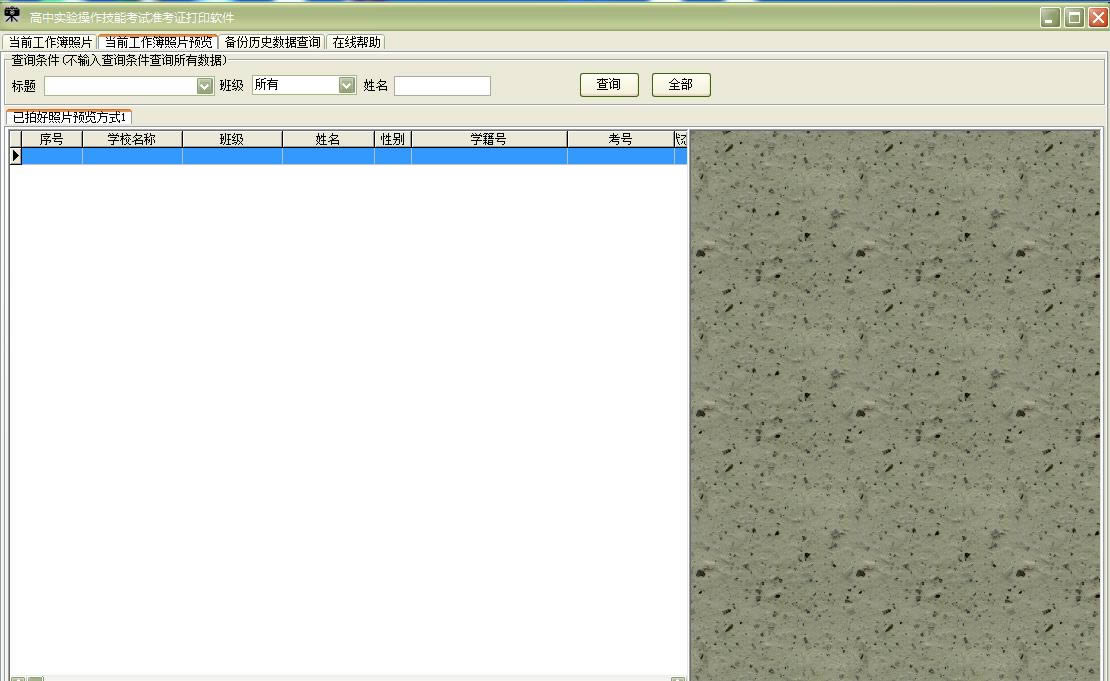Focus the 姓名 text input field
The height and width of the screenshot is (681, 1110).
pyautogui.click(x=442, y=86)
